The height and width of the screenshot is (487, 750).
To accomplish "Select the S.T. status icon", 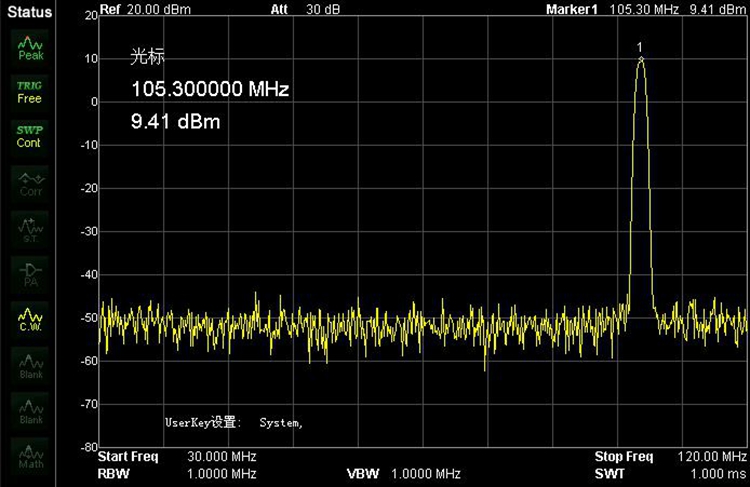I will coord(30,228).
